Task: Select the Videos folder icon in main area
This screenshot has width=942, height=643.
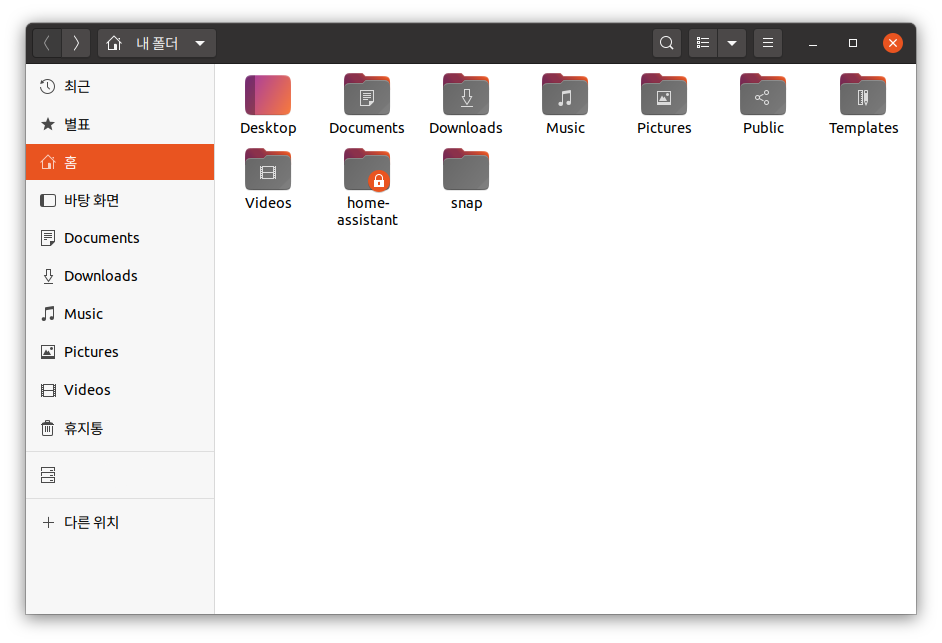Action: click(x=268, y=169)
